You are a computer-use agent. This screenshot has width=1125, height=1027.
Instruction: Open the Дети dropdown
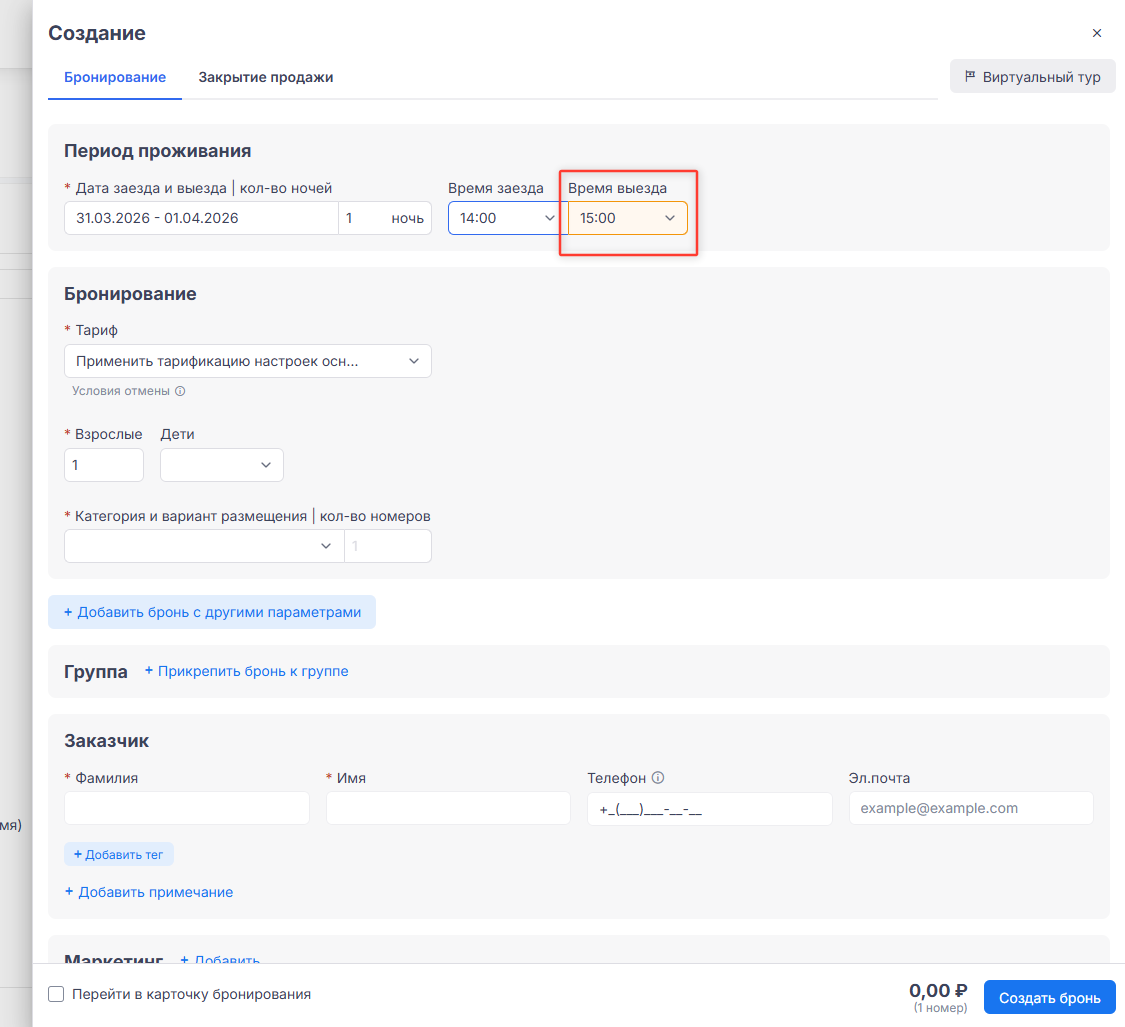coord(221,465)
